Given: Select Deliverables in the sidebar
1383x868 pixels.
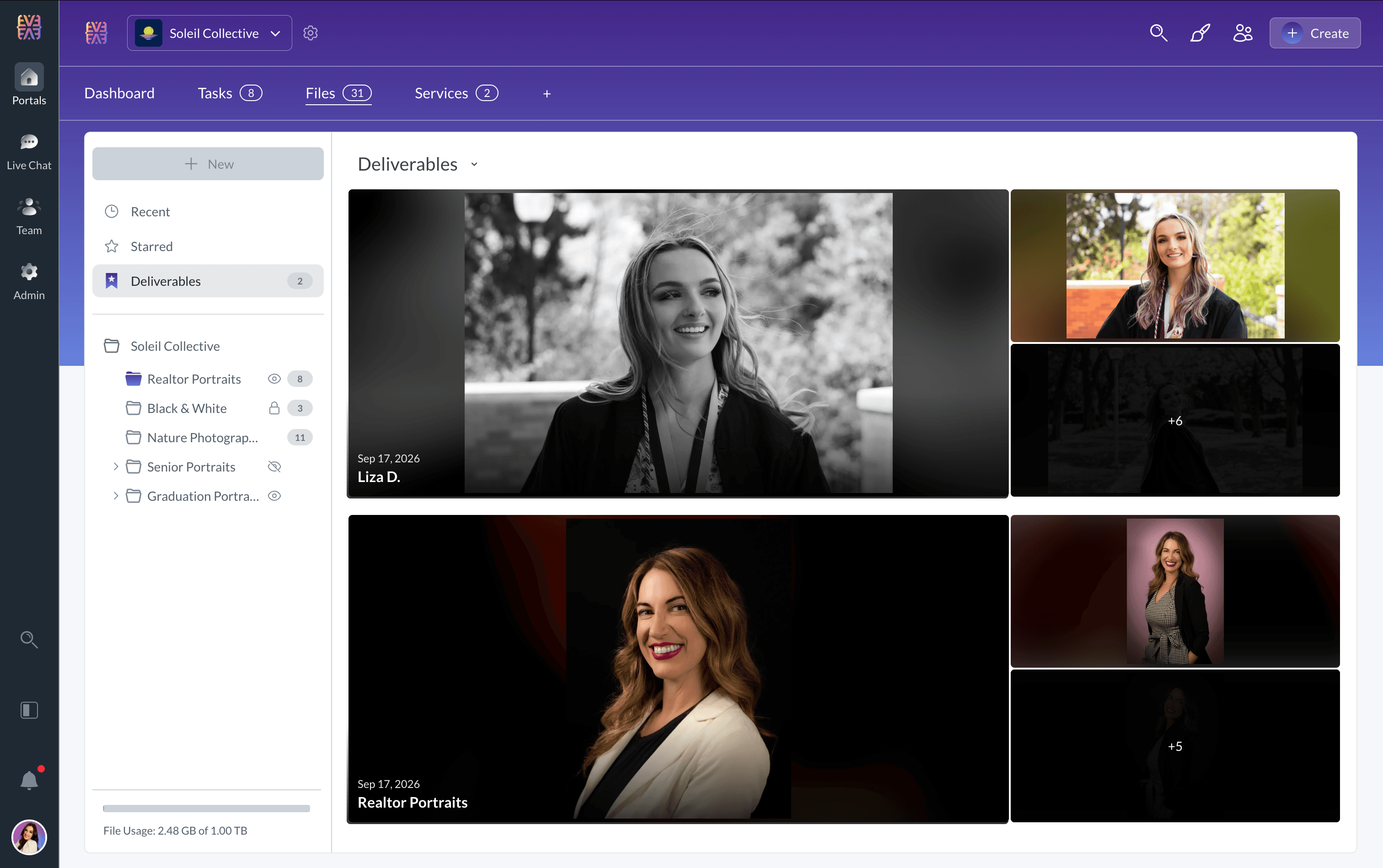Looking at the screenshot, I should (208, 281).
